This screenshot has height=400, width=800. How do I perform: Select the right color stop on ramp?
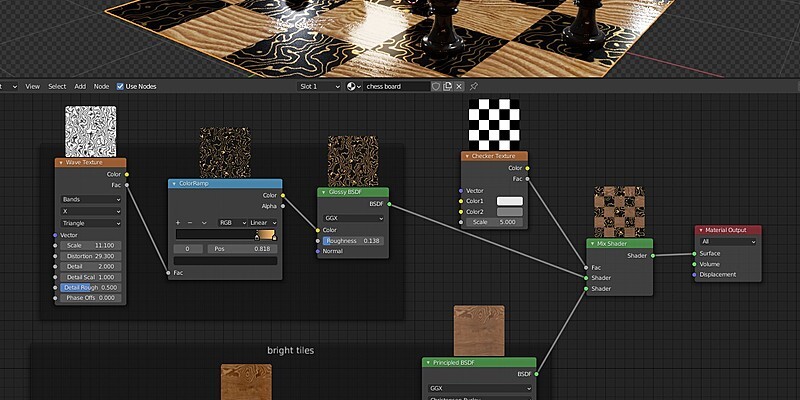pos(274,237)
